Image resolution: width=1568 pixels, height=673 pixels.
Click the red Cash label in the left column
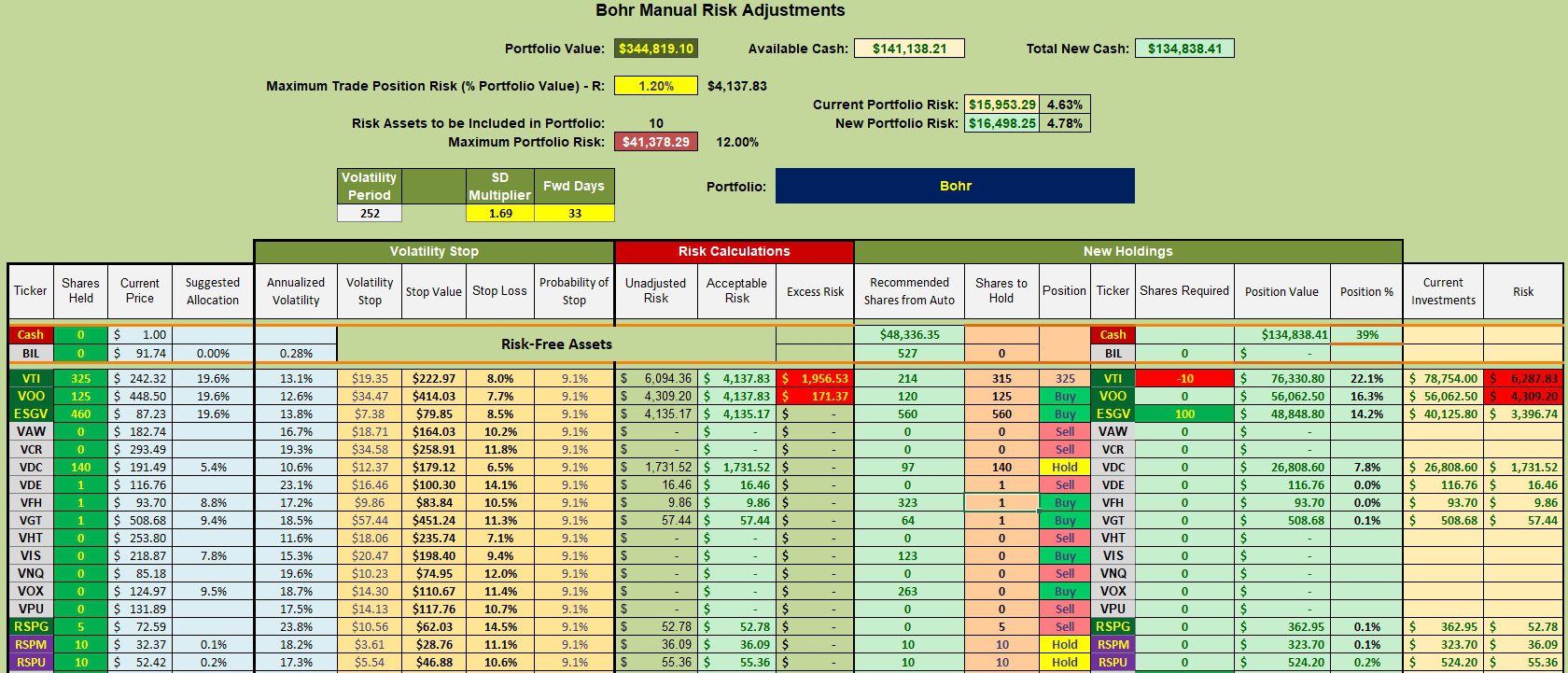pos(30,335)
